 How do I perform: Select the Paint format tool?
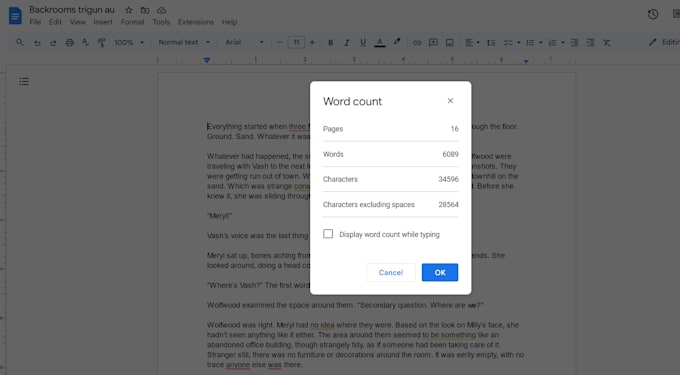tap(101, 42)
